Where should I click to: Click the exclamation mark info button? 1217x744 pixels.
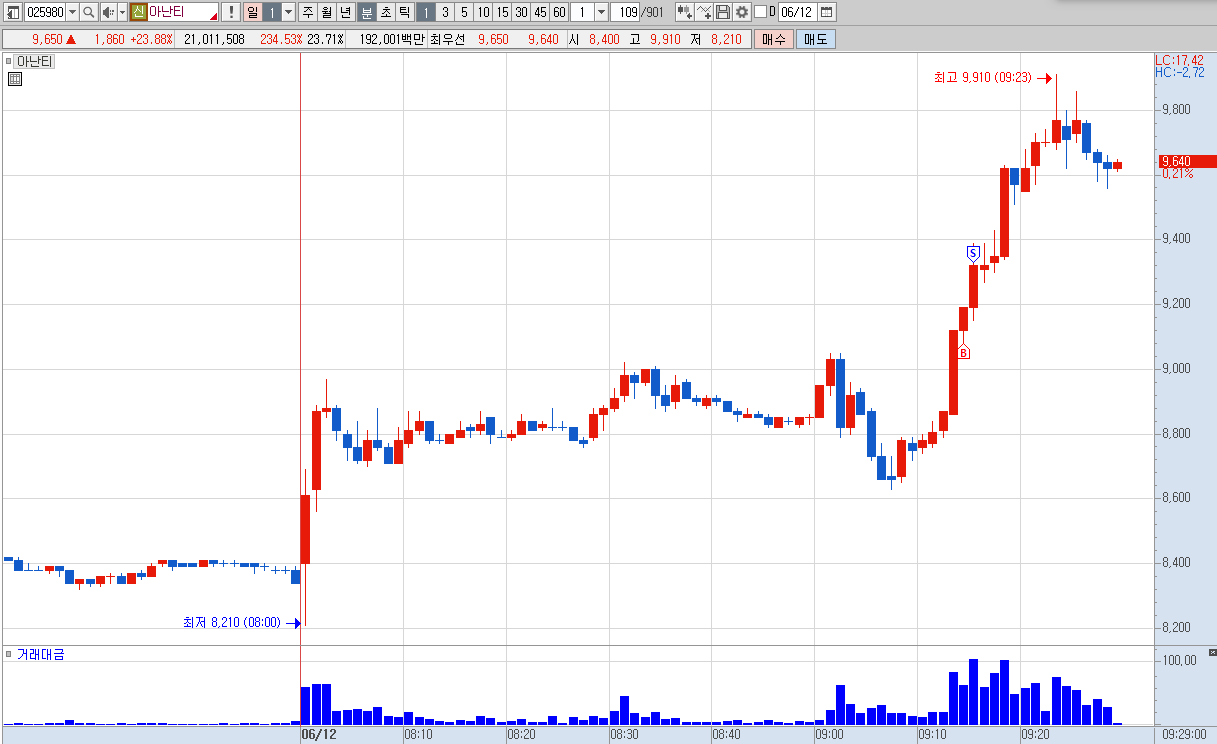[231, 12]
